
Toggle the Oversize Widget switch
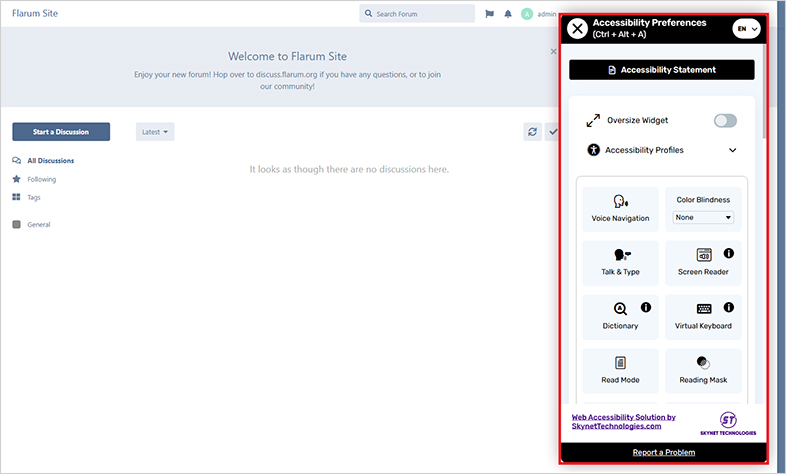725,120
